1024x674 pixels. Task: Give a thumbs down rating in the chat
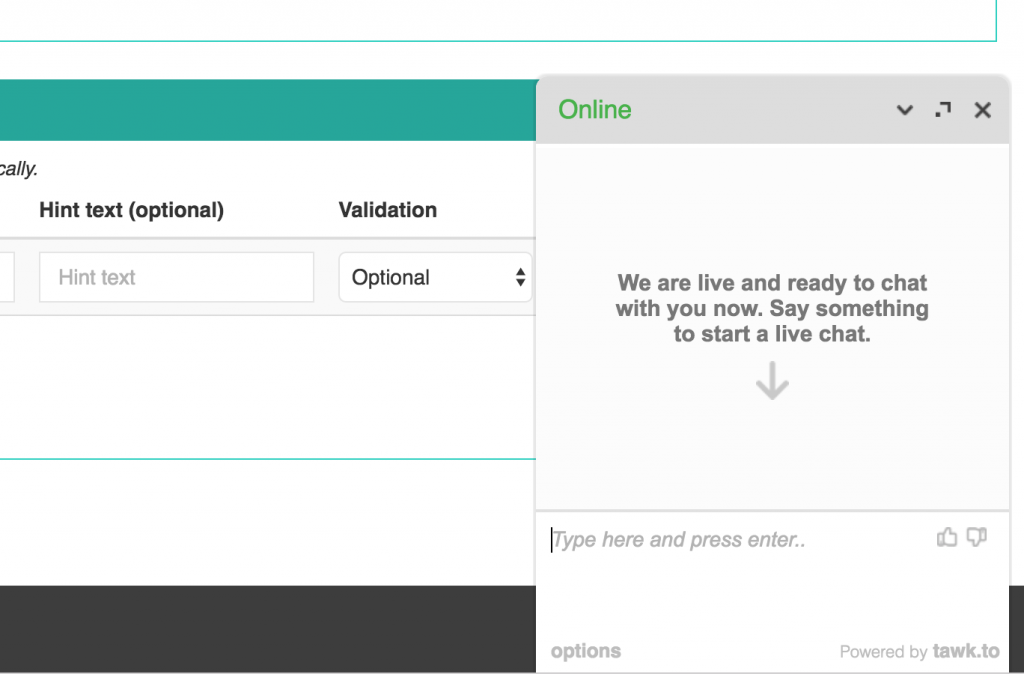point(977,537)
